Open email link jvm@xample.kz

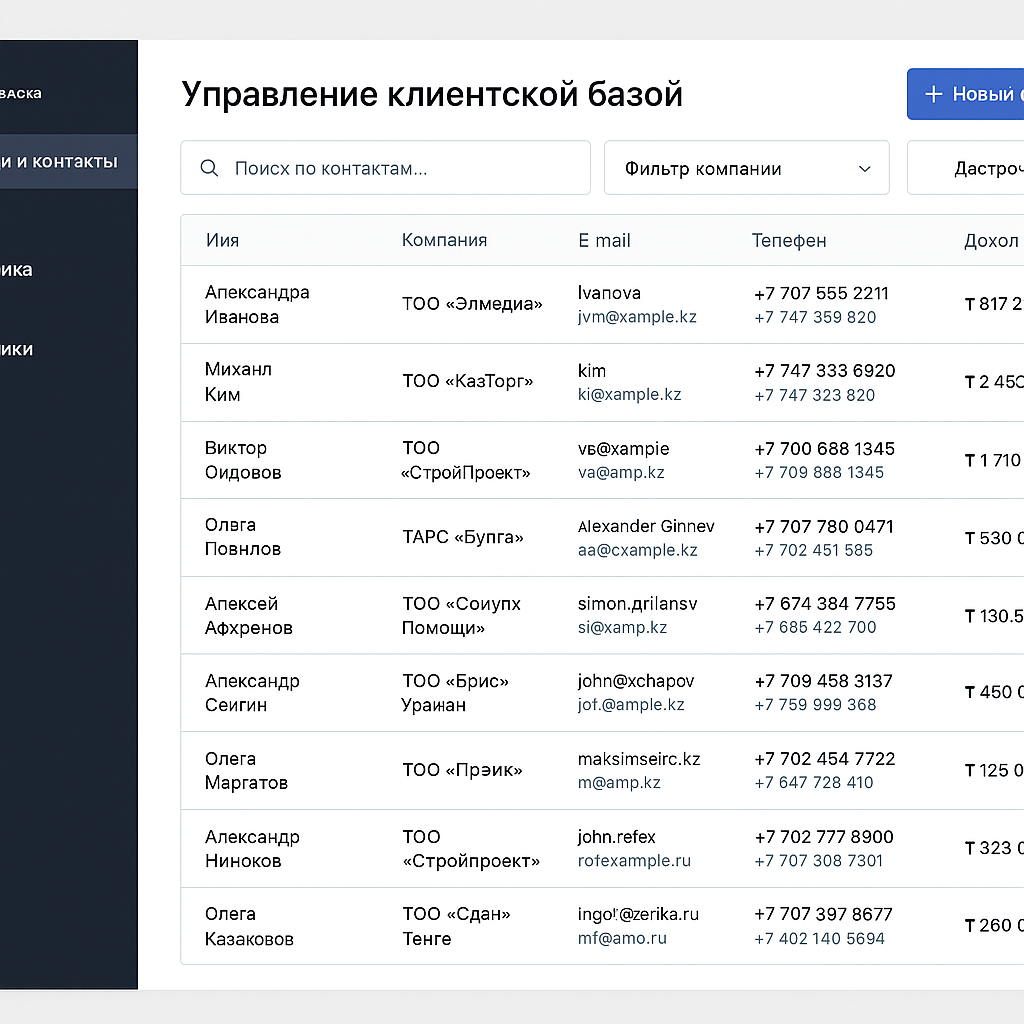point(637,317)
